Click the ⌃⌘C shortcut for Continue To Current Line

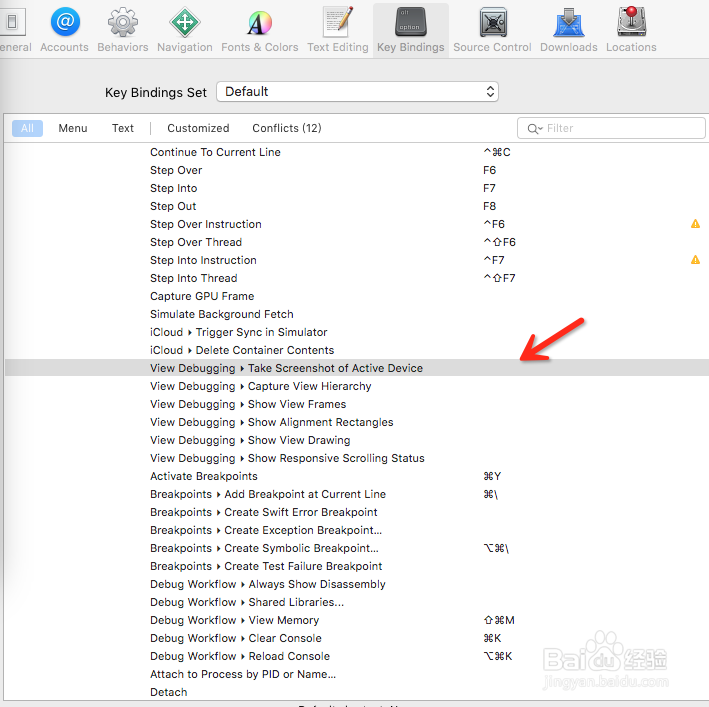496,152
